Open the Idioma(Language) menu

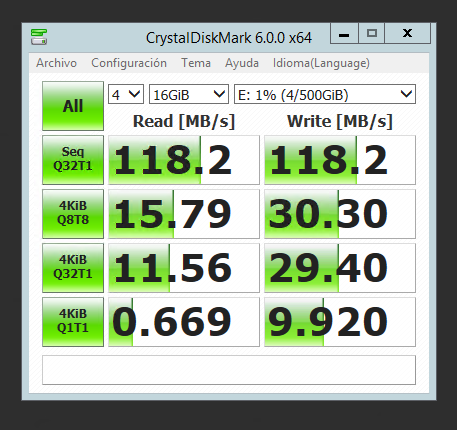(x=321, y=63)
